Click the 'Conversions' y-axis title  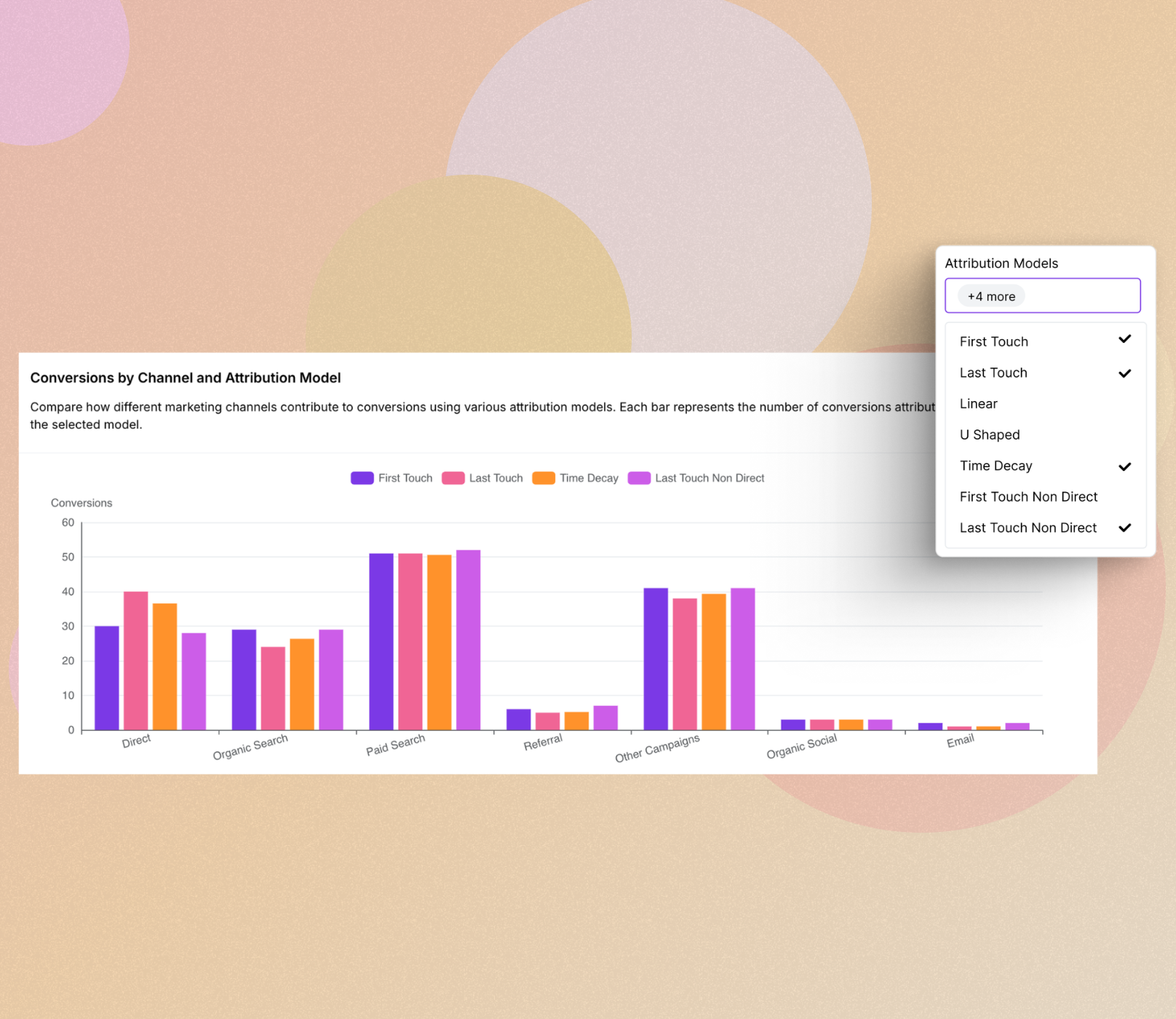click(82, 503)
